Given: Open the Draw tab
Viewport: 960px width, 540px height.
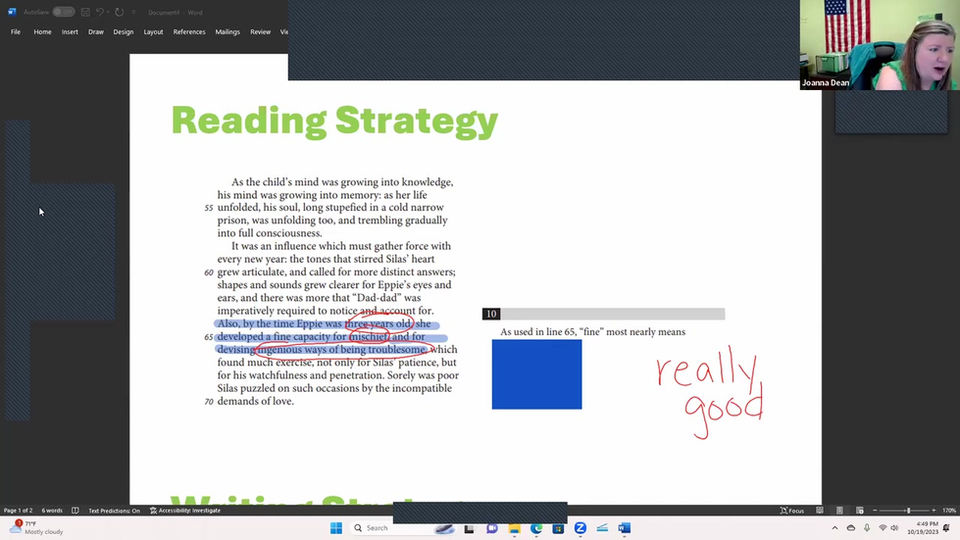Looking at the screenshot, I should pos(96,32).
